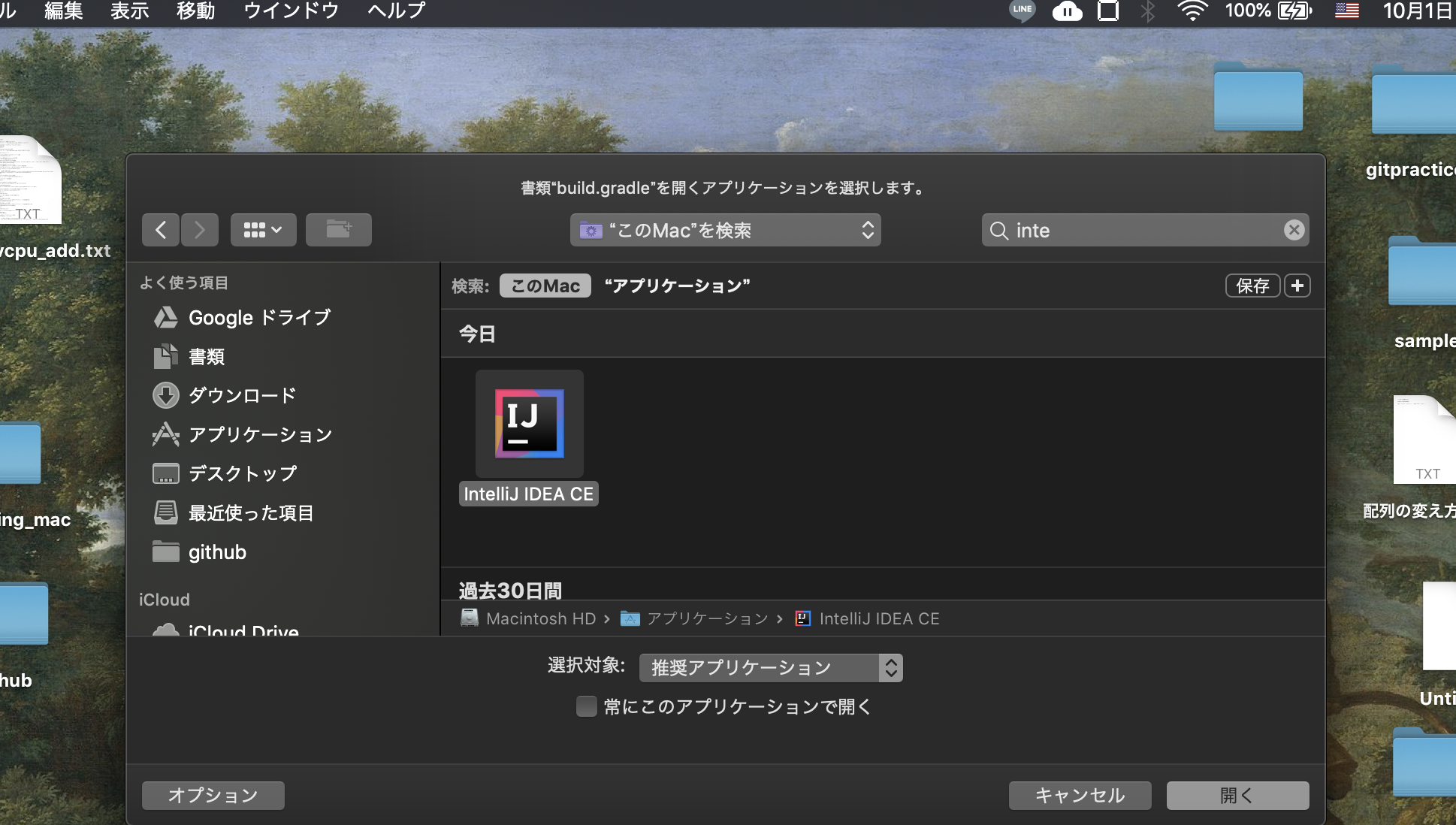Image resolution: width=1456 pixels, height=825 pixels.
Task: Click the battery status icon
Action: click(1294, 11)
